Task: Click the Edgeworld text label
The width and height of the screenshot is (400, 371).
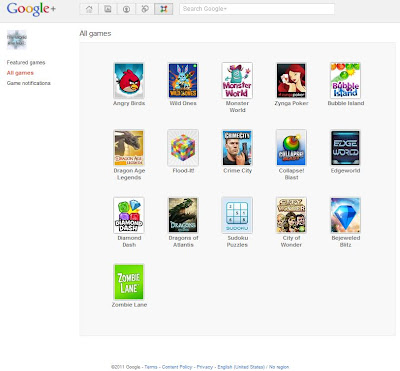Action: [345, 171]
